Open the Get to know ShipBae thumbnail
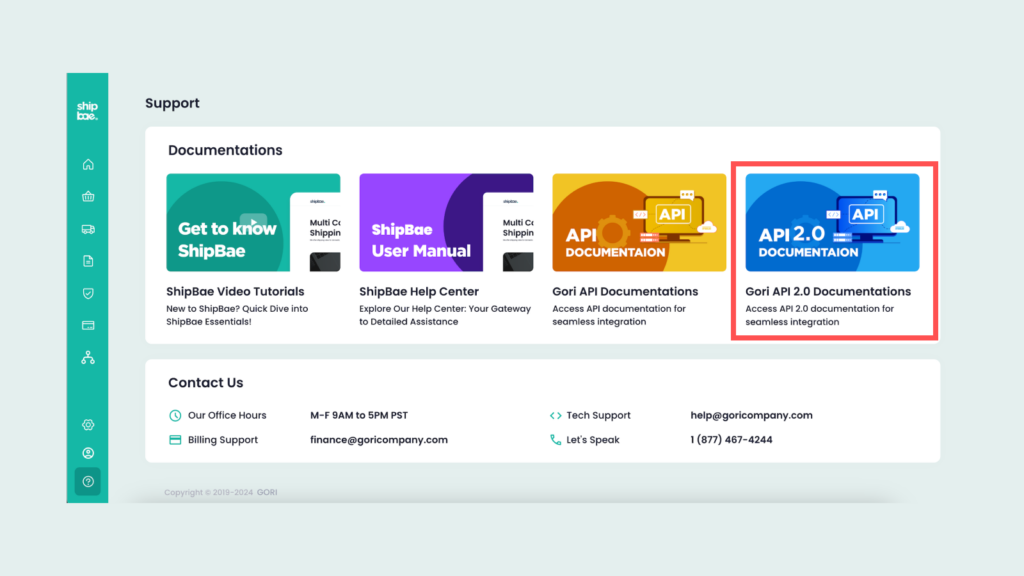Viewport: 1024px width, 576px height. [x=253, y=223]
